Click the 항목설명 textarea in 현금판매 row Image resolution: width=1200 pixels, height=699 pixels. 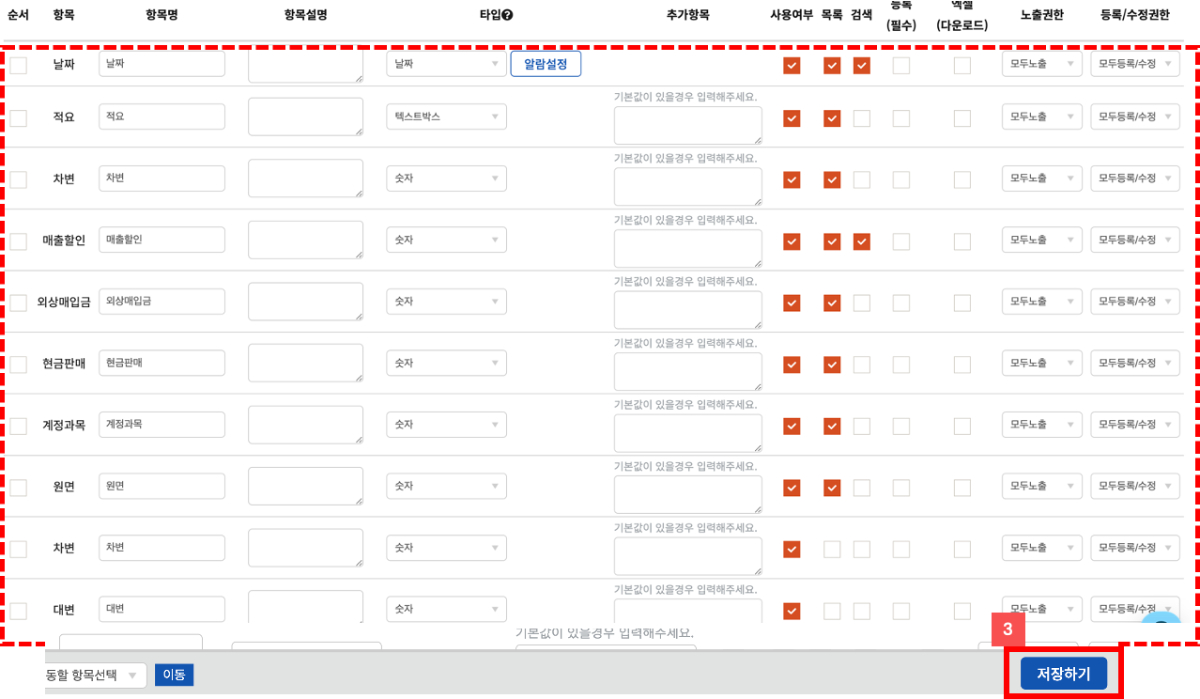pyautogui.click(x=306, y=363)
